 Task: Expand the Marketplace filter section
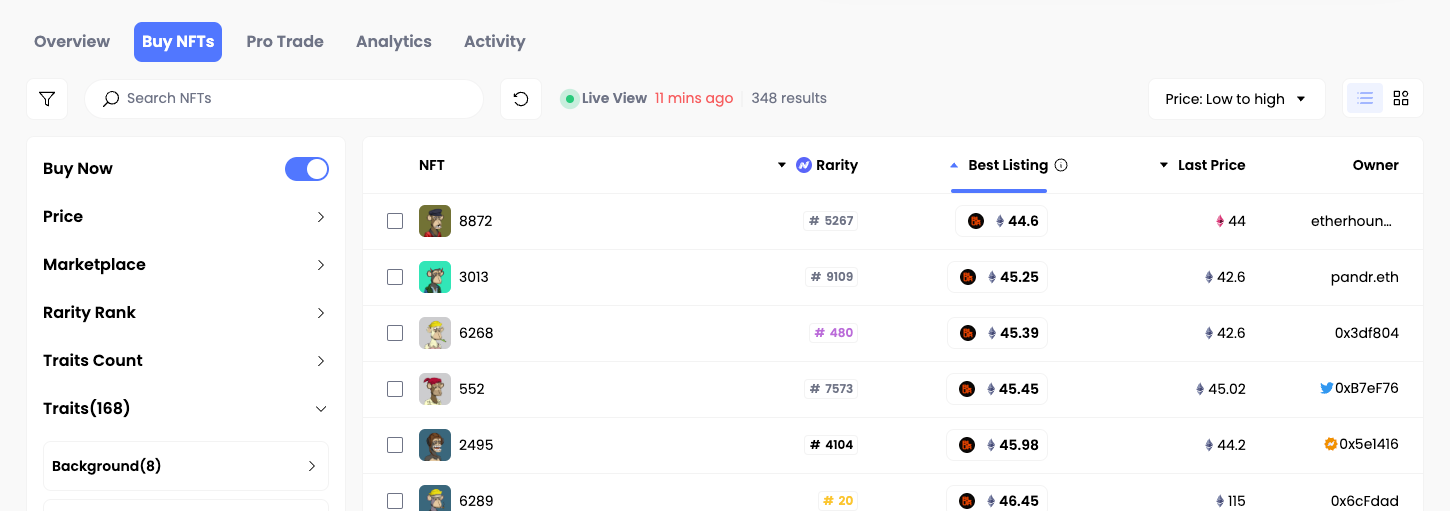click(x=186, y=265)
